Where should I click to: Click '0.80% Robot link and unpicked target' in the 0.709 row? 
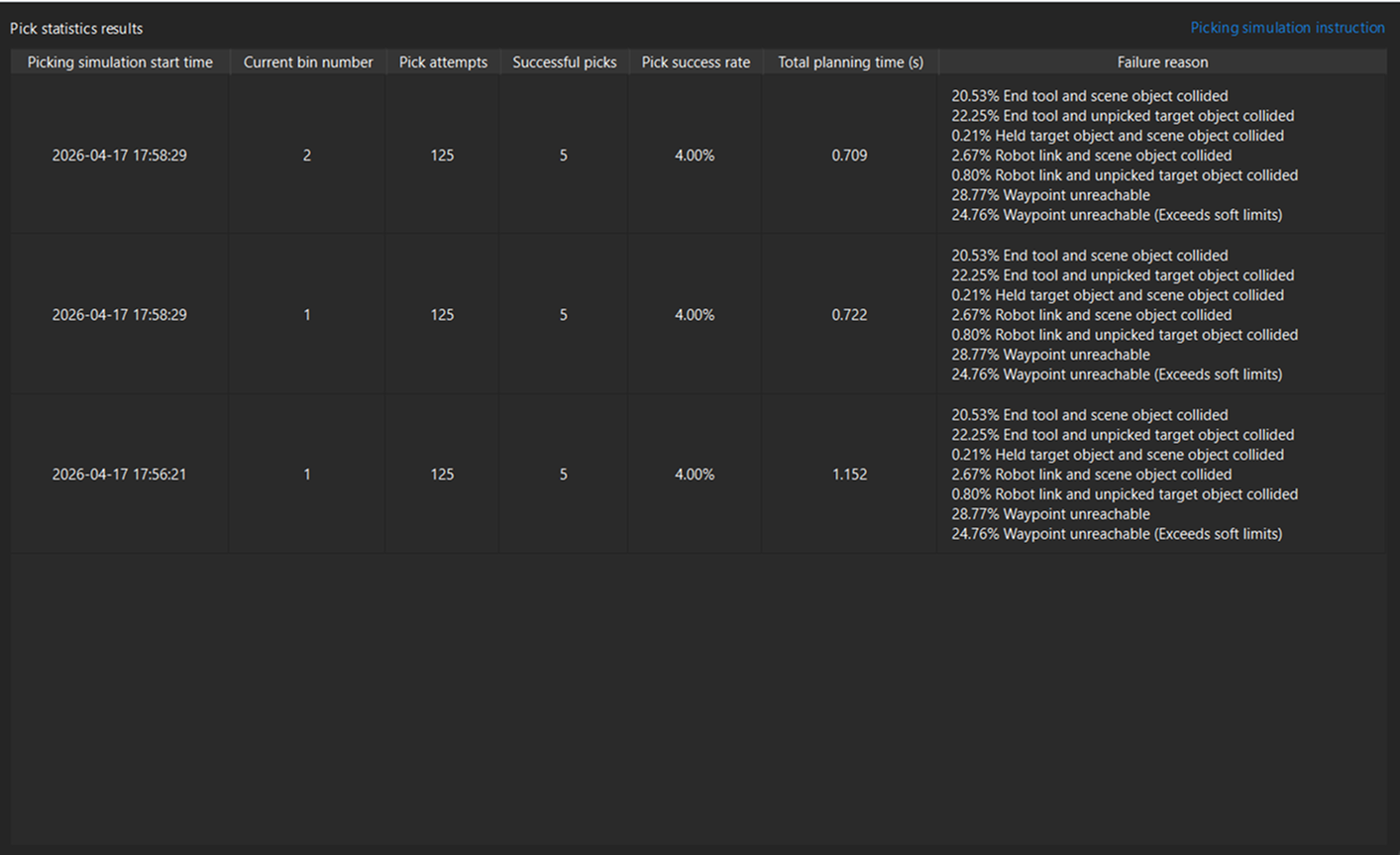[x=1125, y=175]
